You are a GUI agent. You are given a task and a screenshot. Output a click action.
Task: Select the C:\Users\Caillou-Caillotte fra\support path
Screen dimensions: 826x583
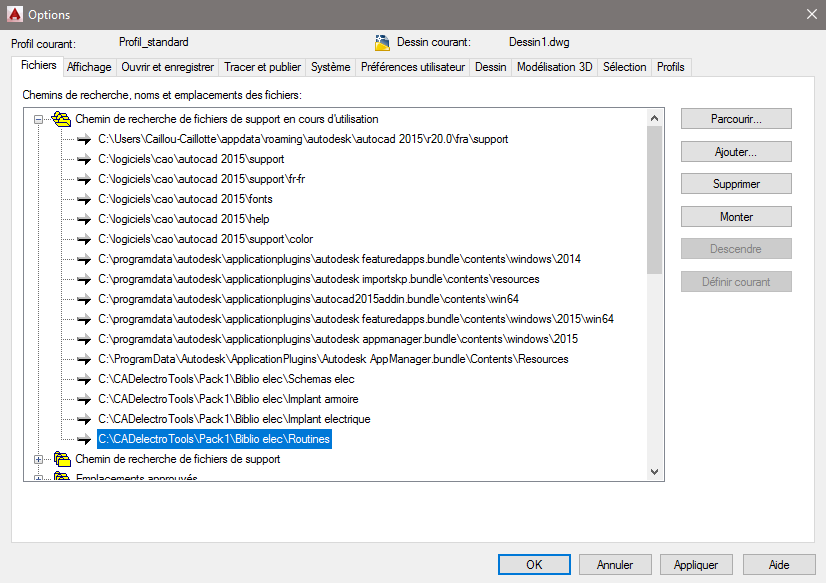pyautogui.click(x=303, y=139)
